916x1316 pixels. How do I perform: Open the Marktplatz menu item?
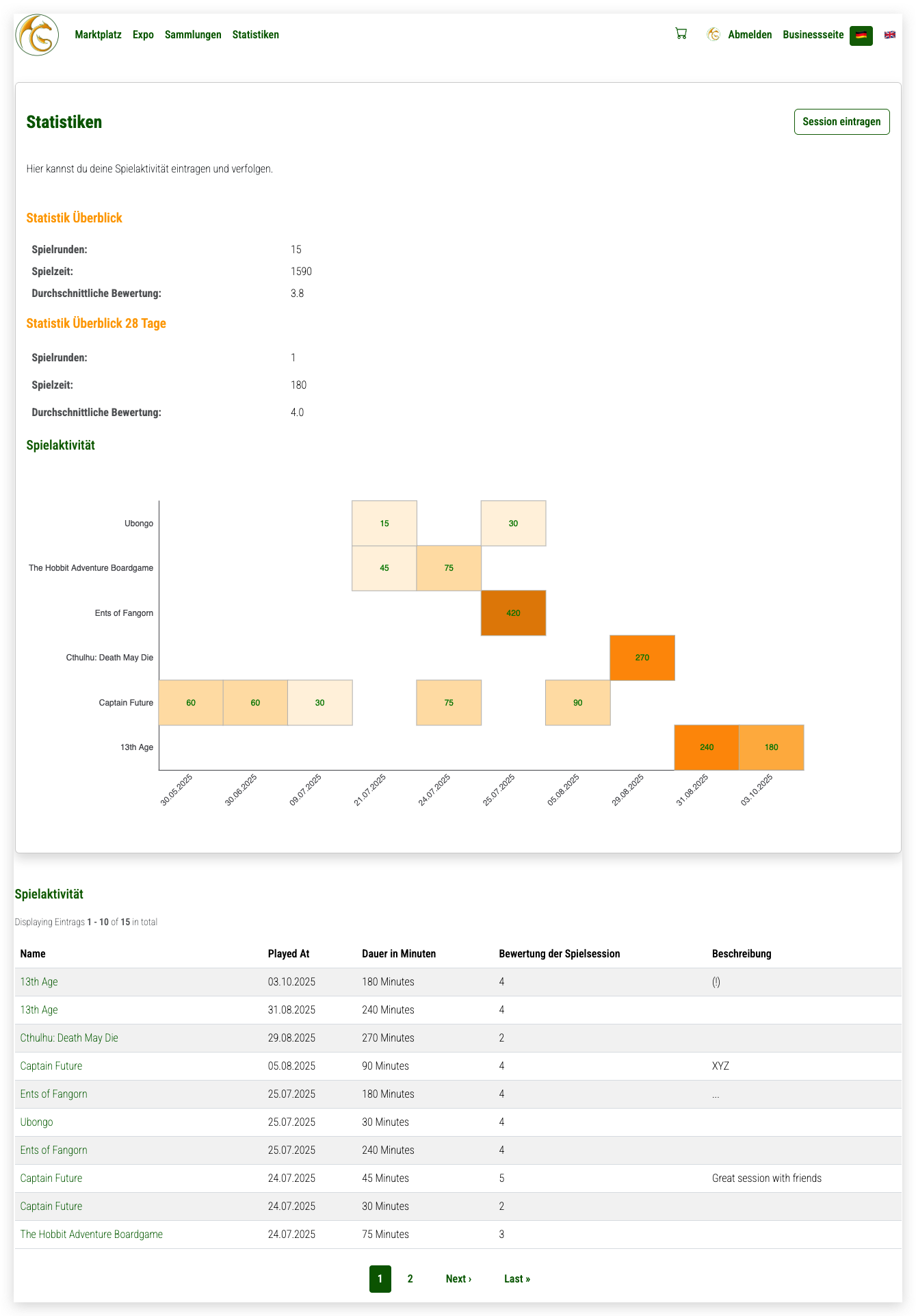click(98, 35)
